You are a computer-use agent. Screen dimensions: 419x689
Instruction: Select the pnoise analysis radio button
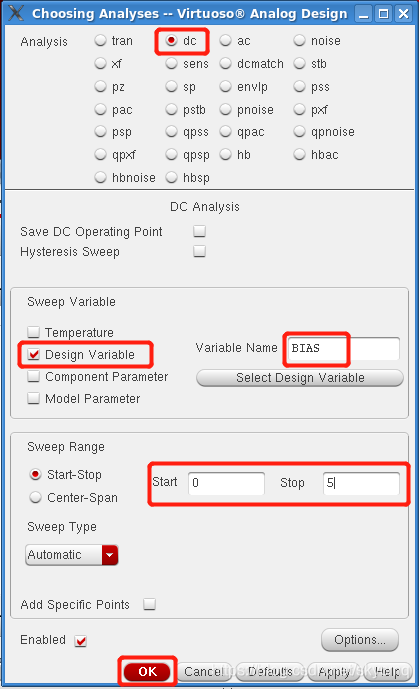click(x=225, y=109)
